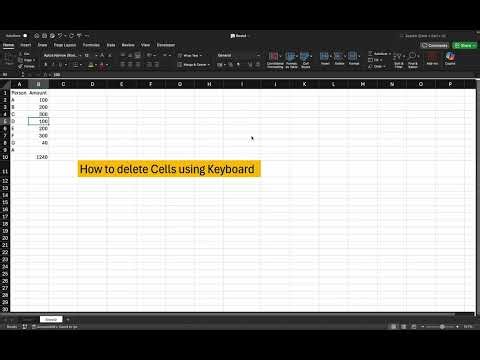This screenshot has width=480, height=360.
Task: Open Sort & Filter menu
Action: (399, 60)
